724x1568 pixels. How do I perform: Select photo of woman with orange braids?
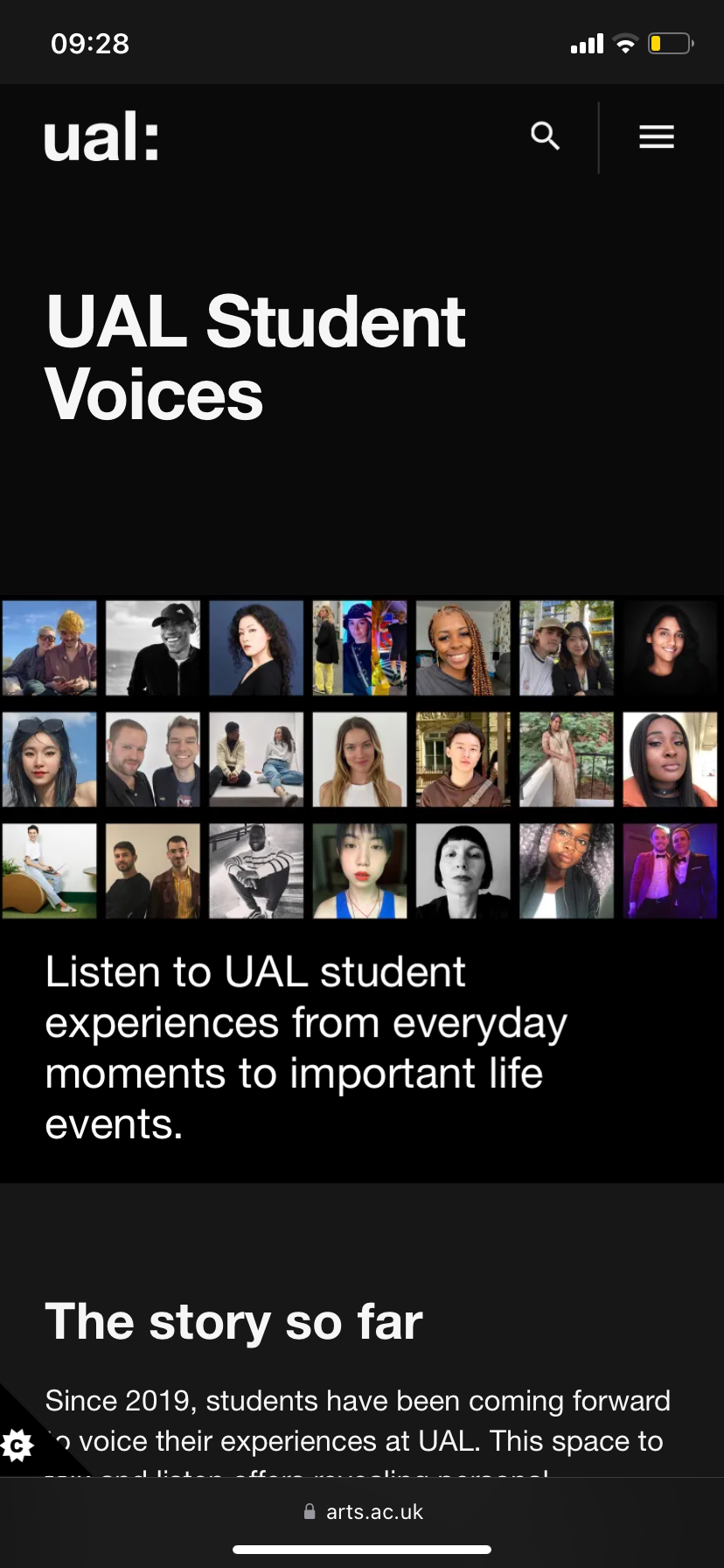463,648
